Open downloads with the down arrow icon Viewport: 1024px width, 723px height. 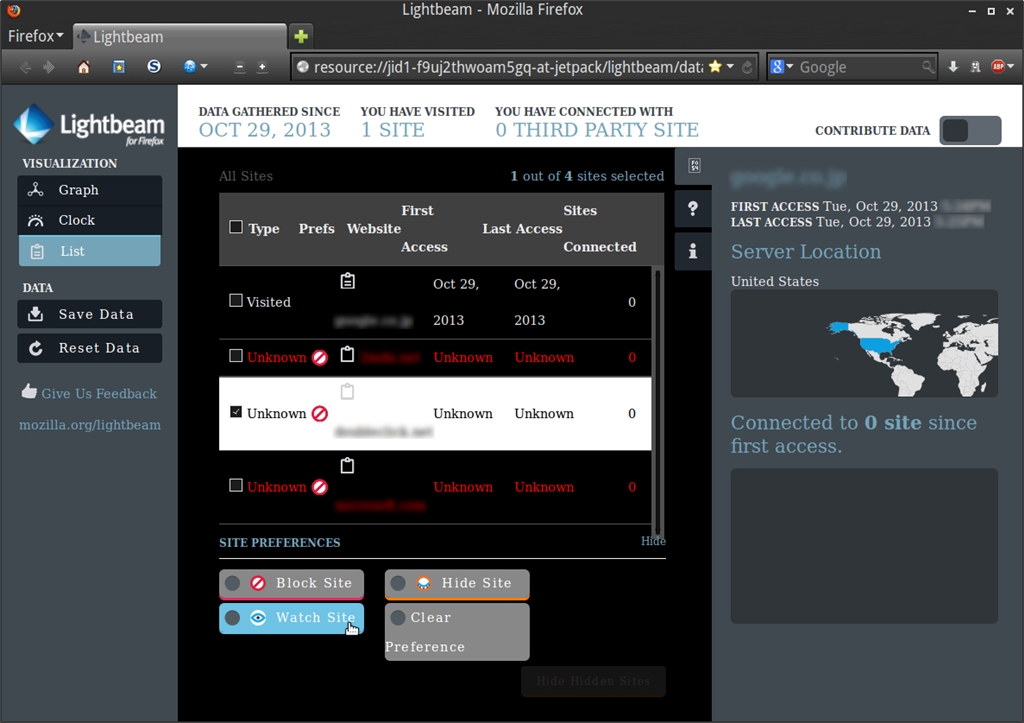[x=953, y=67]
